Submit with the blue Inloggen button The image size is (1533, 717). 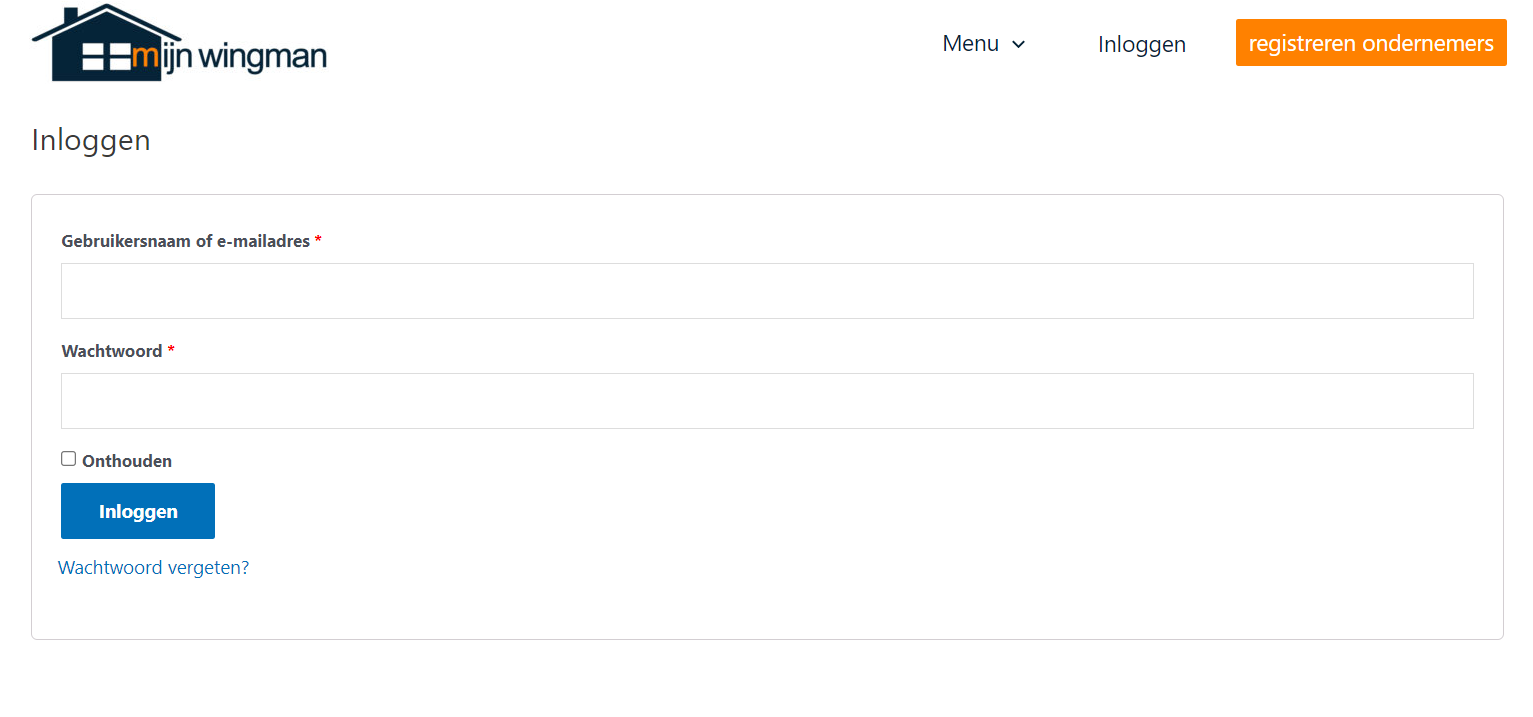(x=138, y=511)
